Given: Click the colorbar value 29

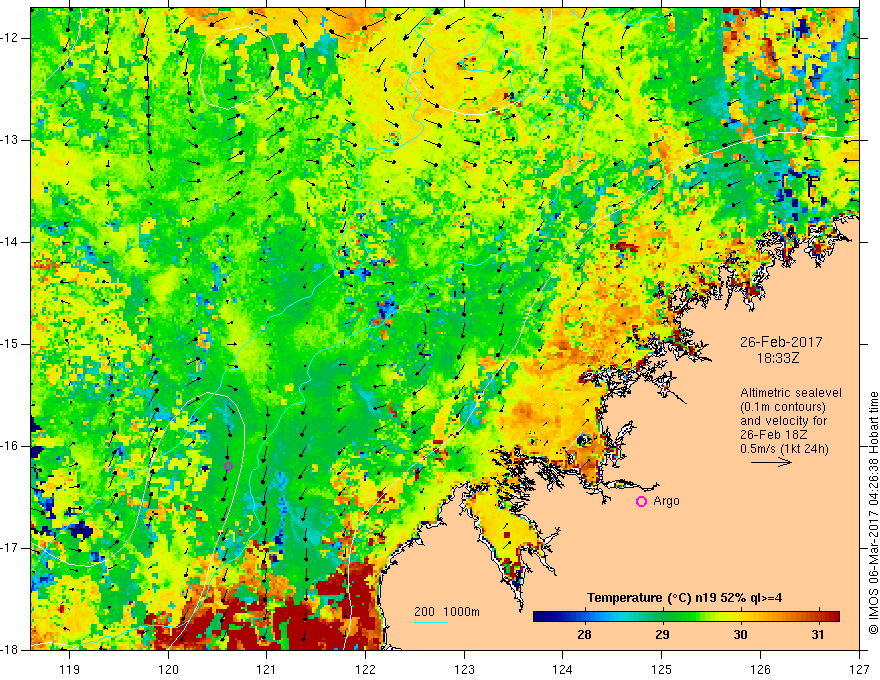Looking at the screenshot, I should pos(662,635).
